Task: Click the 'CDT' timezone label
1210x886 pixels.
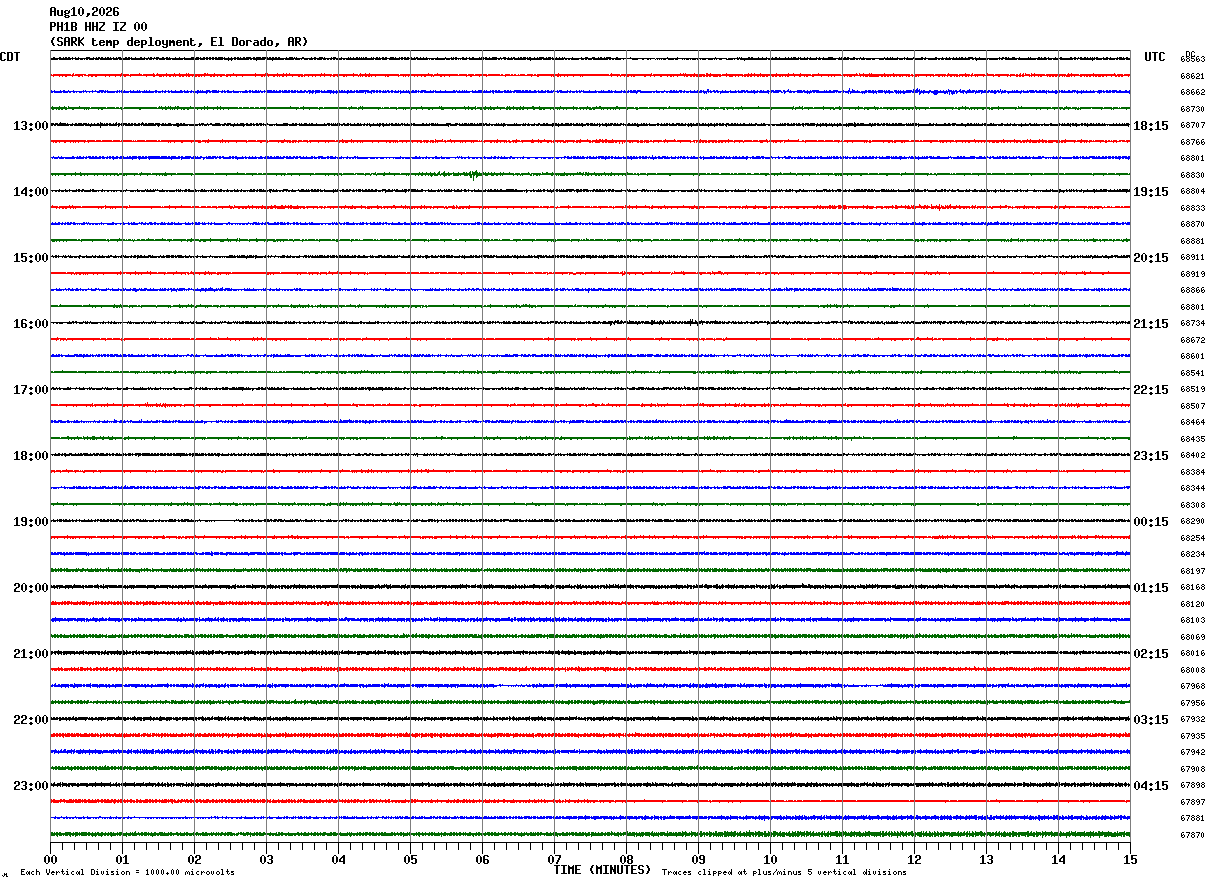Action: pos(10,57)
